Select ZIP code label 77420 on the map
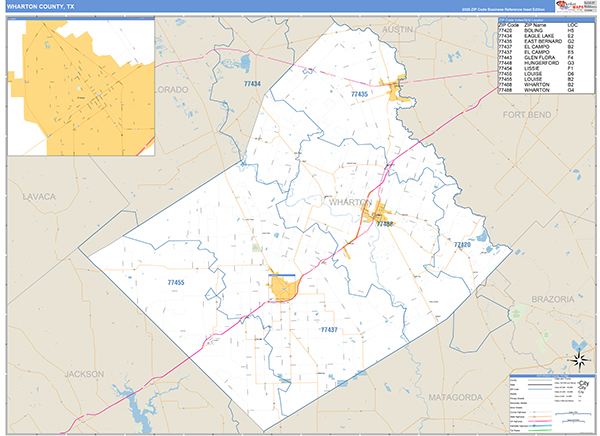600x436 pixels. click(x=462, y=244)
